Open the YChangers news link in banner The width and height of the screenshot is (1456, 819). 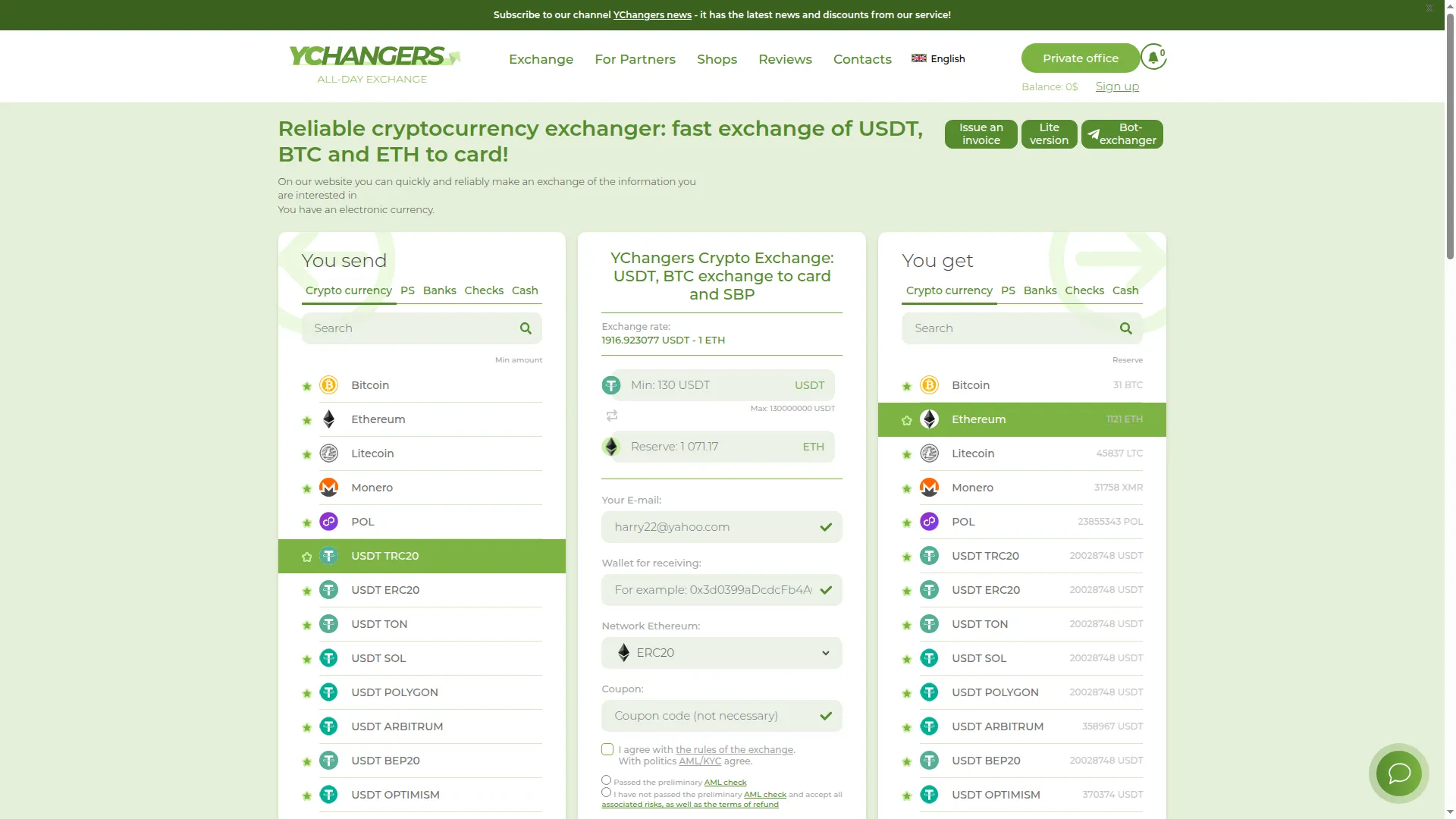coord(652,14)
